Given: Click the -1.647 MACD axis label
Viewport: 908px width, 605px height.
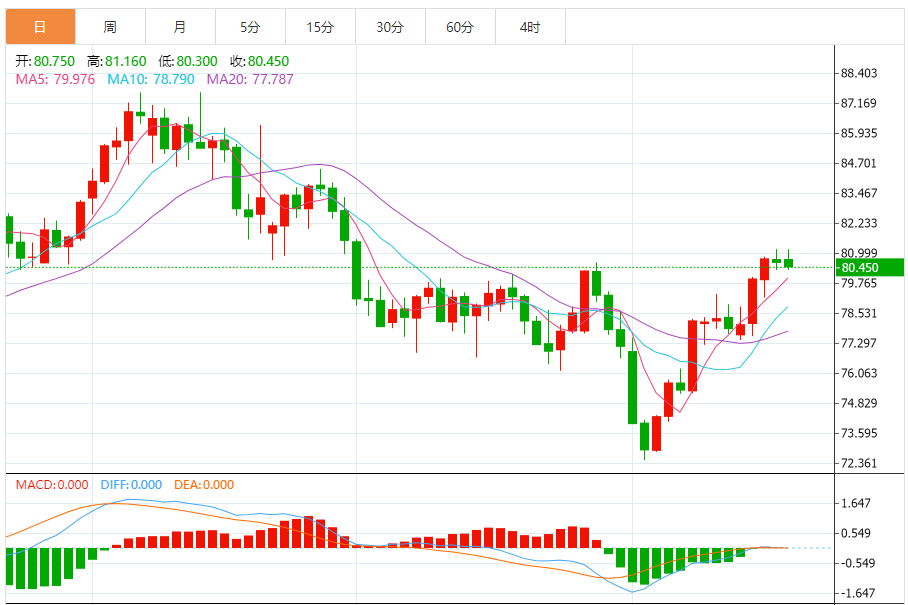Looking at the screenshot, I should 856,593.
